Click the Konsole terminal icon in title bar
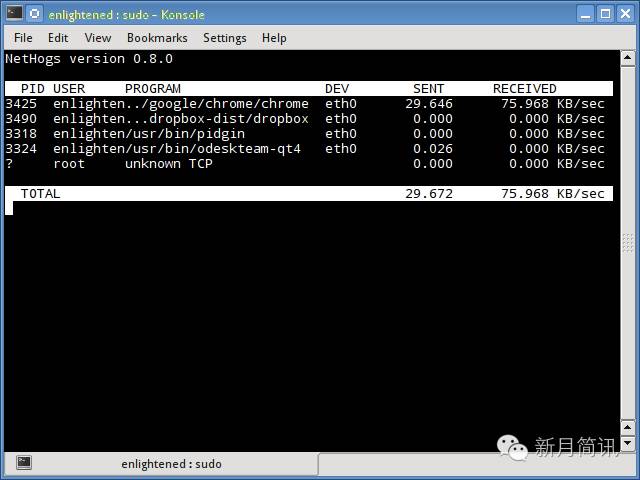640x480 pixels. 14,13
